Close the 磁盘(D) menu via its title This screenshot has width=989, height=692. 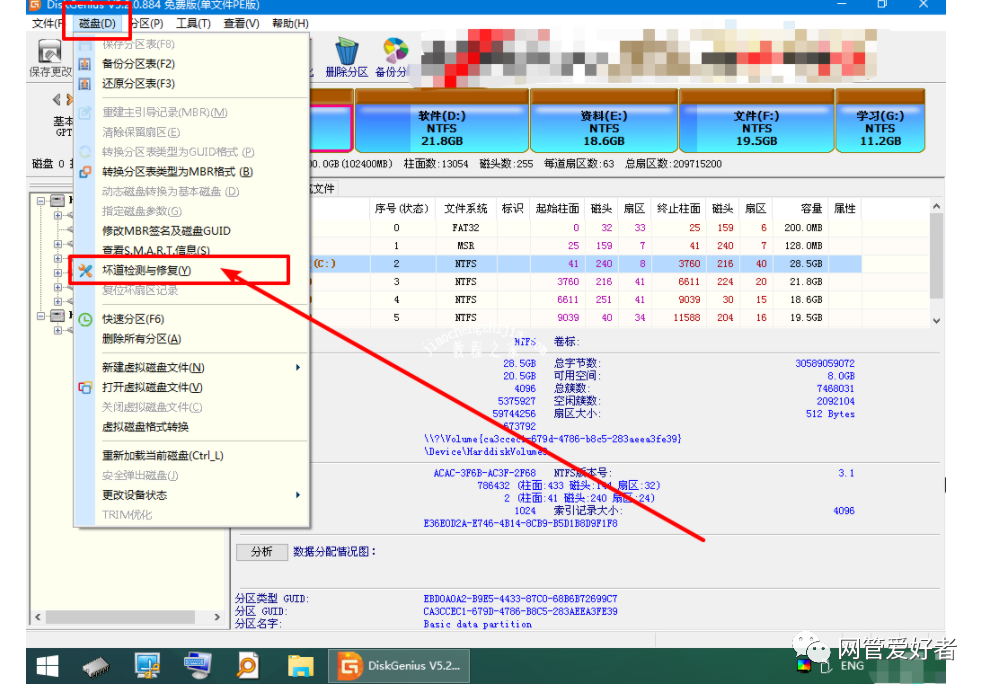click(x=97, y=23)
